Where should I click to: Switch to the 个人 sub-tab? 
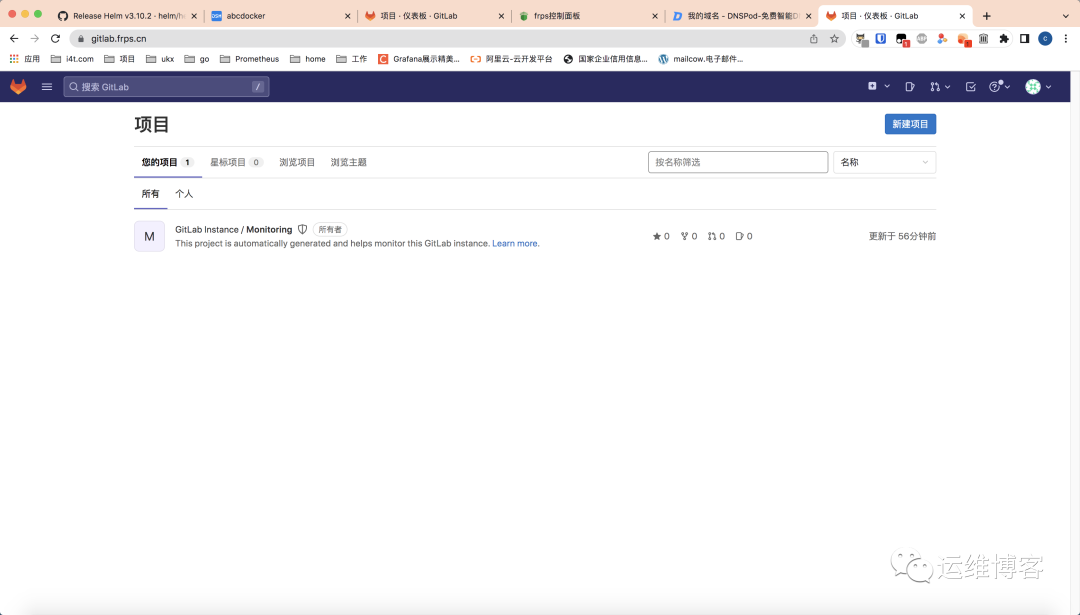click(x=184, y=194)
